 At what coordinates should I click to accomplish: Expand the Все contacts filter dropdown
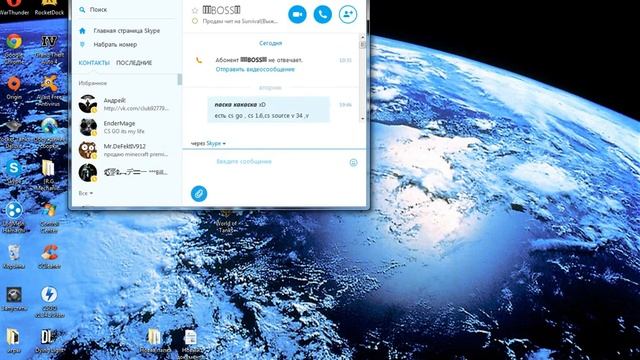tap(85, 193)
